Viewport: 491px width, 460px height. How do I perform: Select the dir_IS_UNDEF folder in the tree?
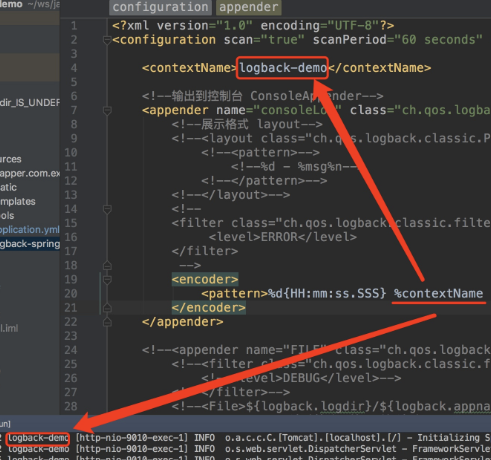click(x=30, y=103)
